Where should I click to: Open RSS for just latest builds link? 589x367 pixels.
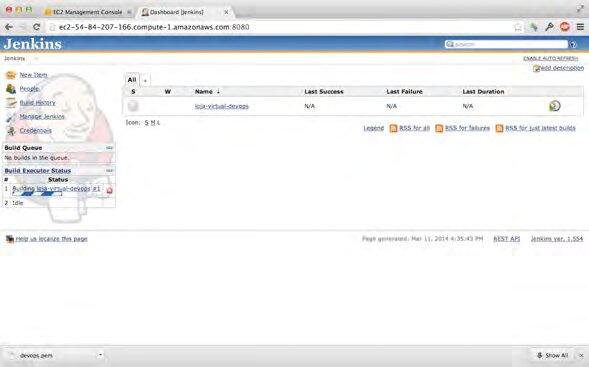[x=540, y=128]
